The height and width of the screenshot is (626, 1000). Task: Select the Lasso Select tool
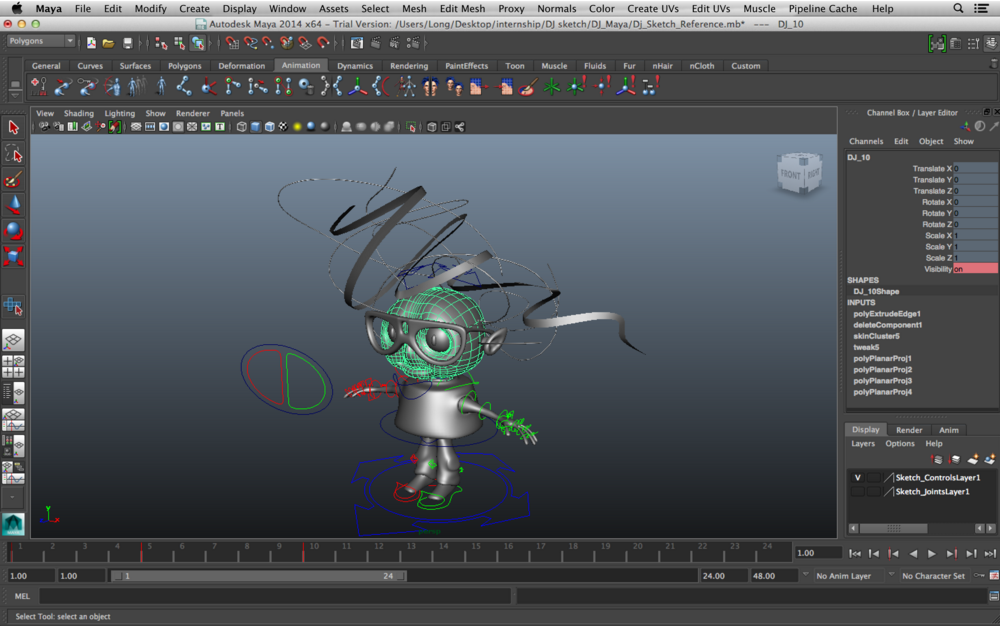13,153
